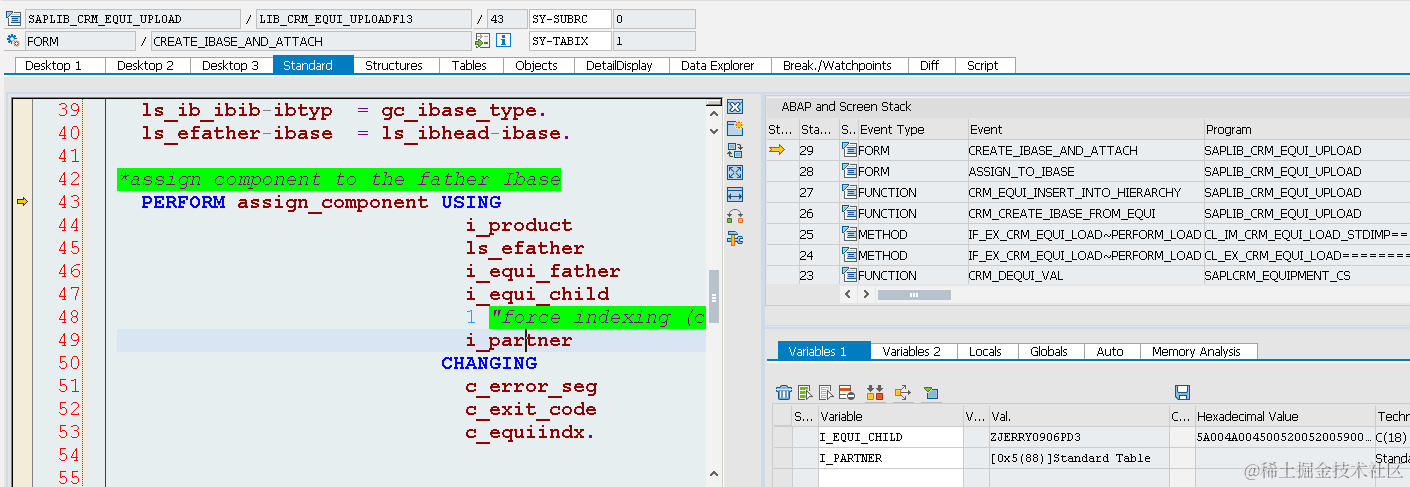Click the stack table right scroll arrow
This screenshot has width=1410, height=487.
click(x=867, y=295)
